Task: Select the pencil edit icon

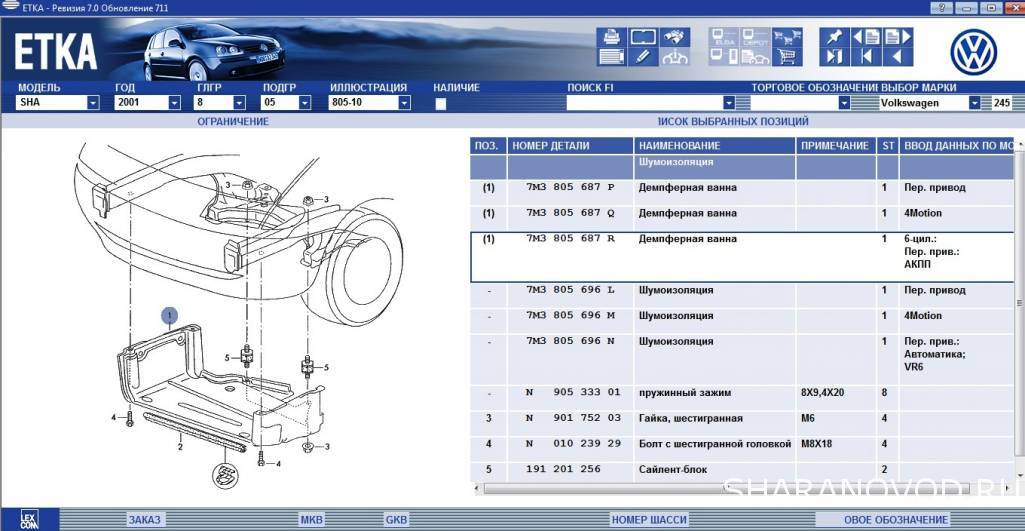Action: (642, 57)
